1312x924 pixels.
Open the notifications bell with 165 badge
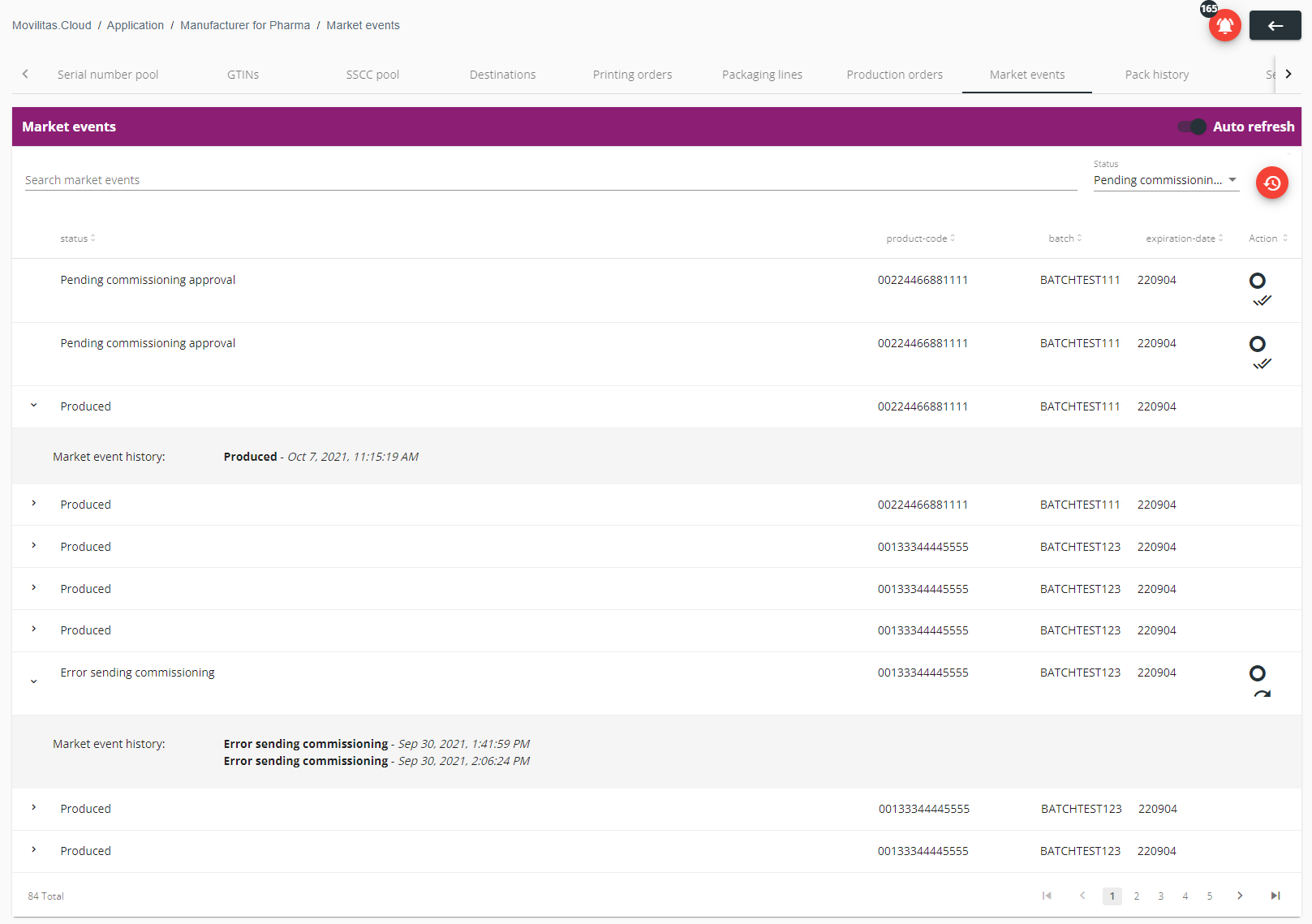[1224, 25]
